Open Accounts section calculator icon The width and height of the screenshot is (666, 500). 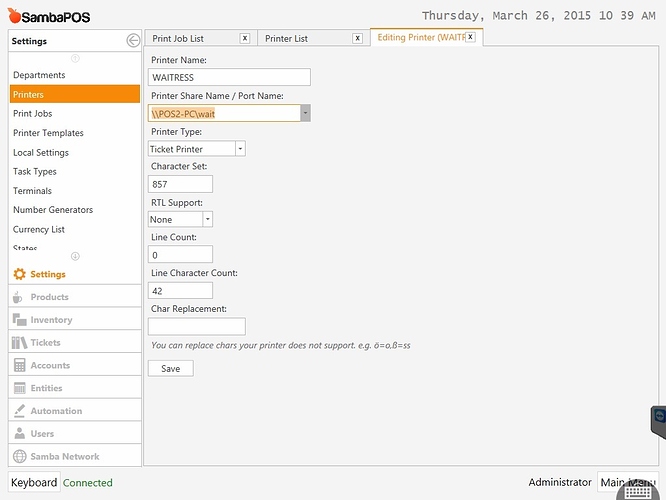(x=20, y=365)
